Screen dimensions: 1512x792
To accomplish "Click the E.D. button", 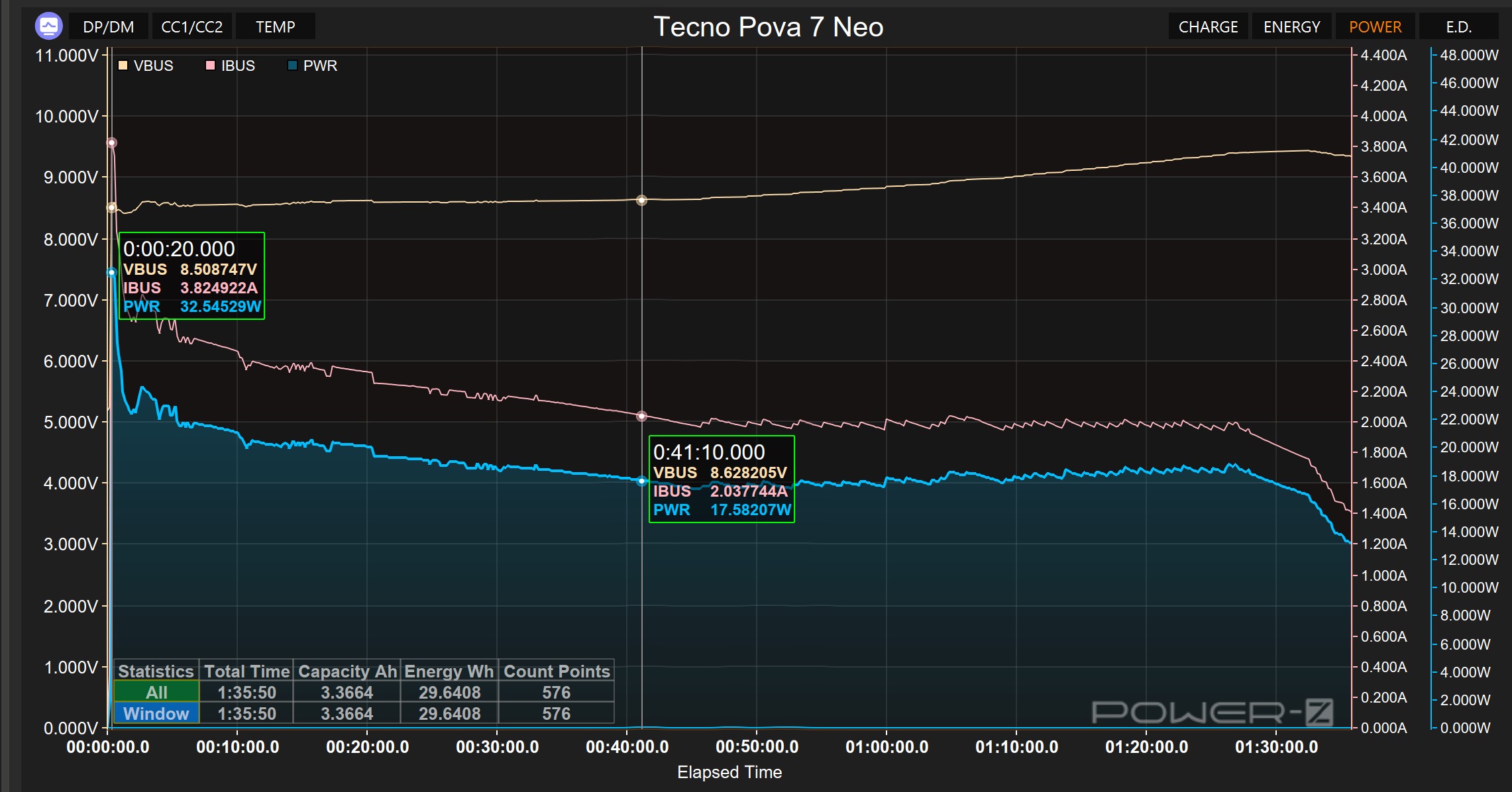I will tap(1458, 27).
